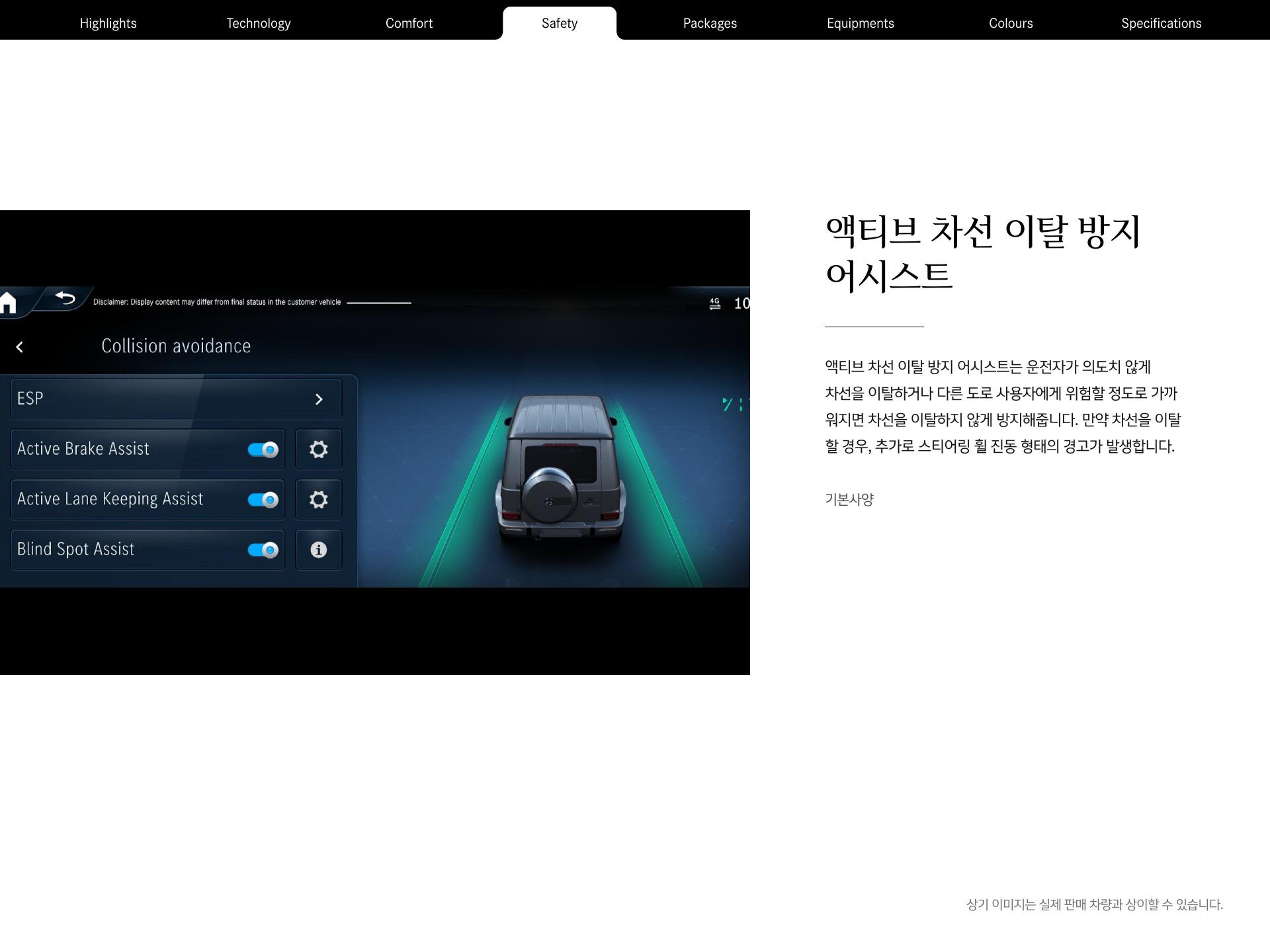The height and width of the screenshot is (952, 1270).
Task: Click the paragraph beginning 액티브 차선 이탈 방지 어시스트는
Action: (x=1003, y=407)
